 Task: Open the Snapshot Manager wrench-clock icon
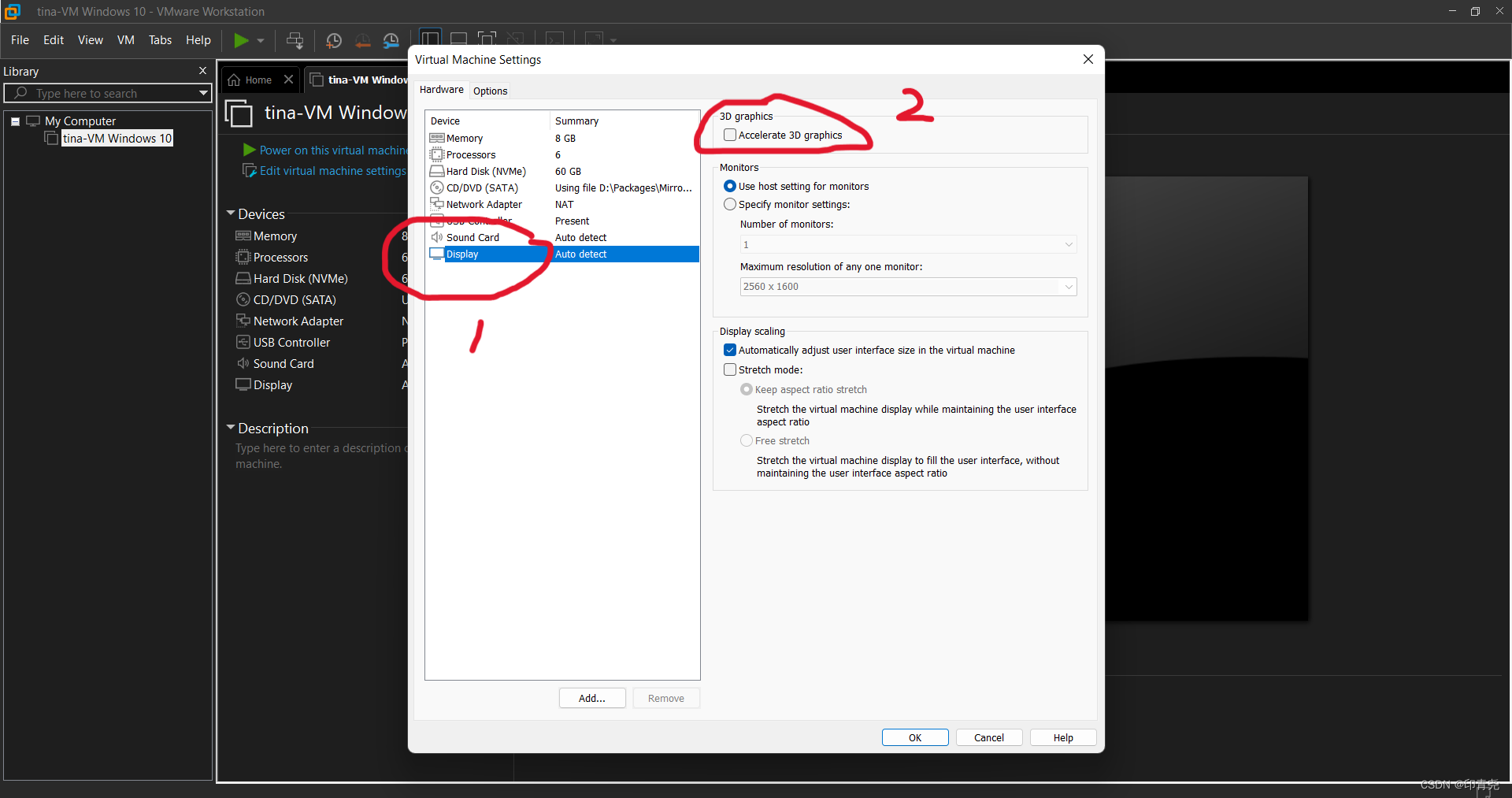point(391,40)
